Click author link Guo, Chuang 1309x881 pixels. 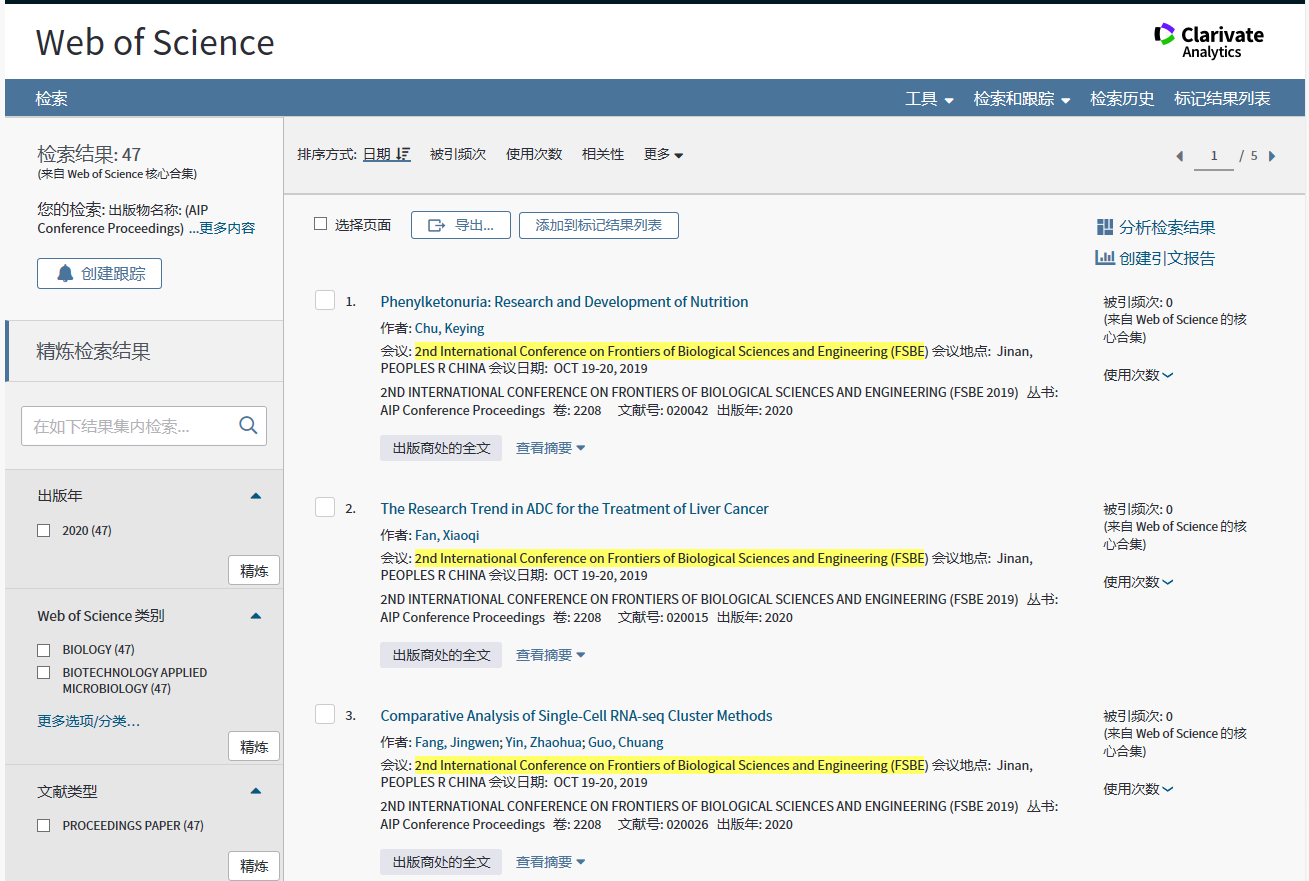[x=626, y=742]
